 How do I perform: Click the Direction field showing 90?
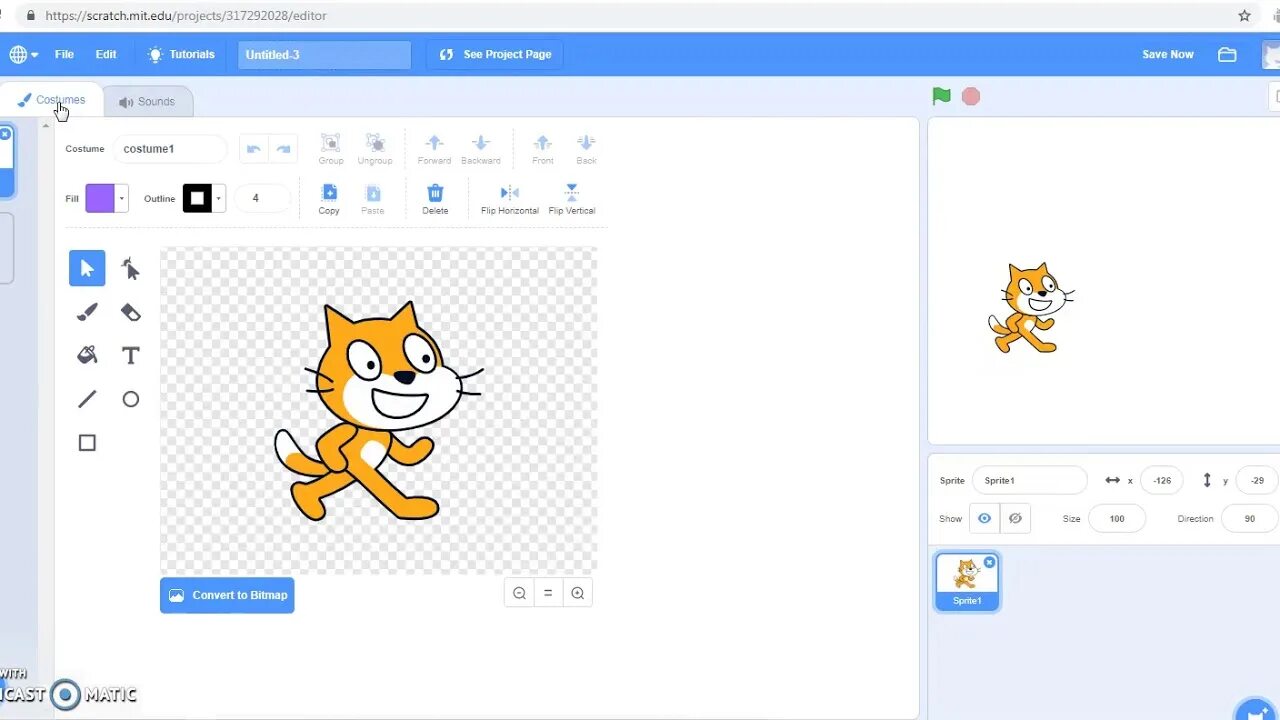(x=1249, y=518)
